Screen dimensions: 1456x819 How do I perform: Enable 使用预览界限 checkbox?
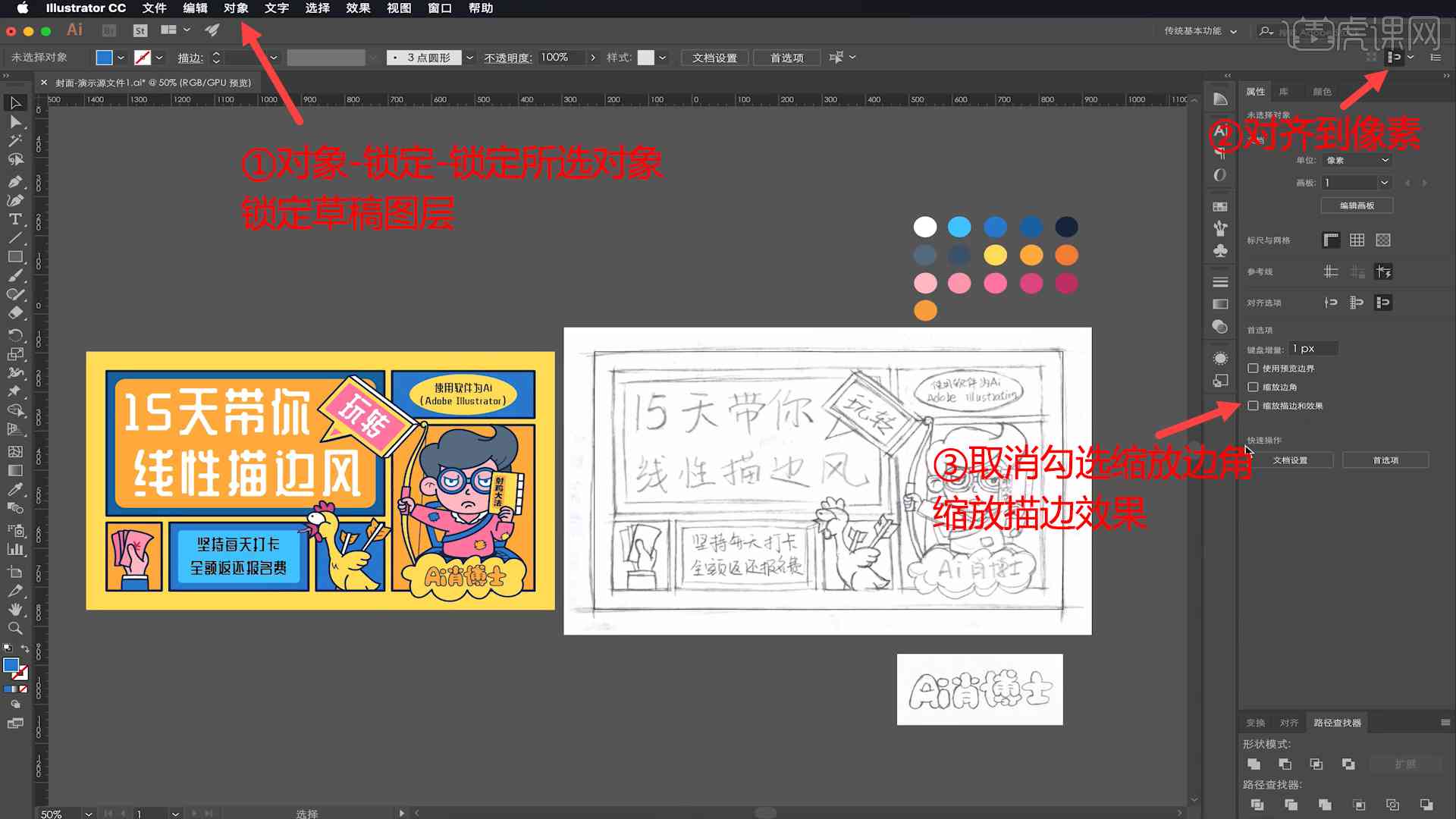(x=1253, y=368)
